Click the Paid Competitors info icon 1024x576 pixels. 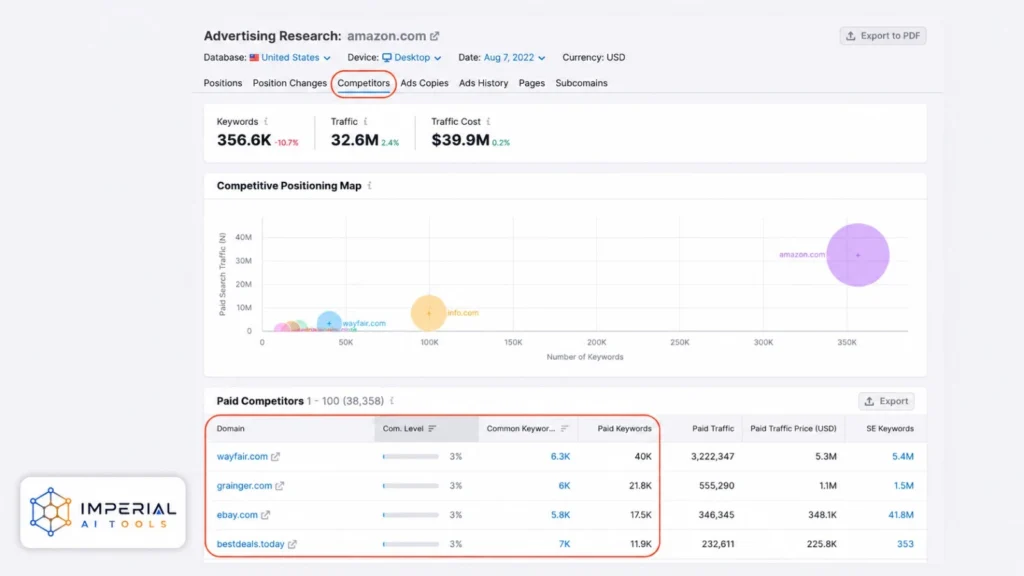392,401
